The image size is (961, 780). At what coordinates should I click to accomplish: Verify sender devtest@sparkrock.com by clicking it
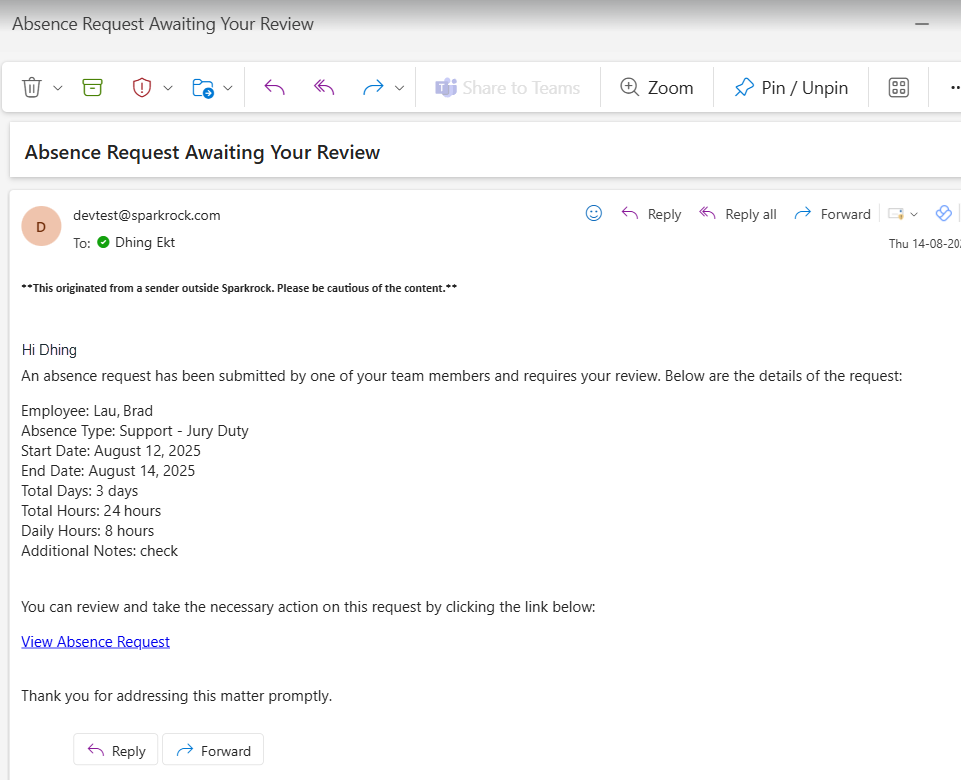(146, 215)
